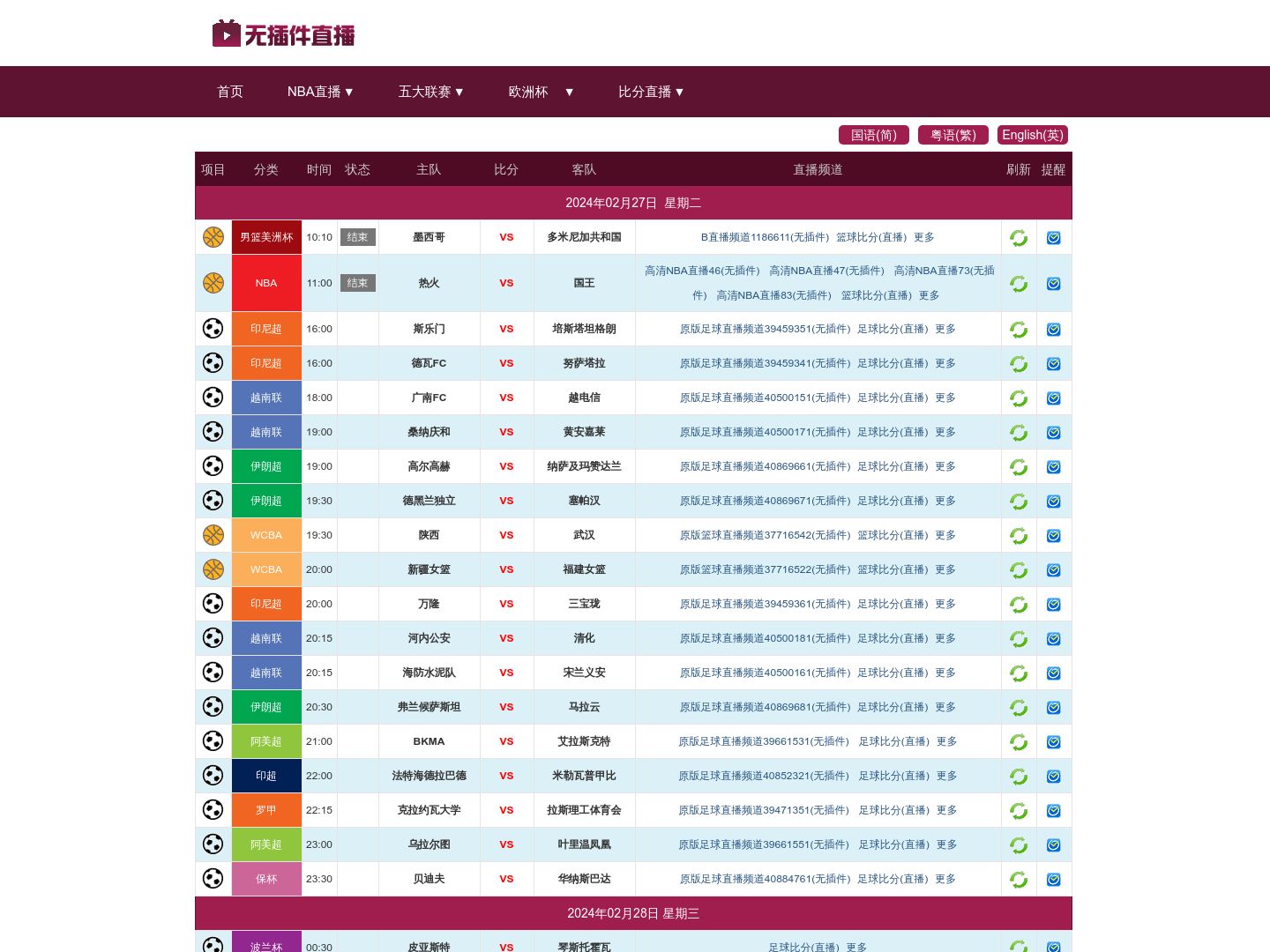Set reminder for 德瓦FC match
The height and width of the screenshot is (952, 1270).
[x=1054, y=364]
